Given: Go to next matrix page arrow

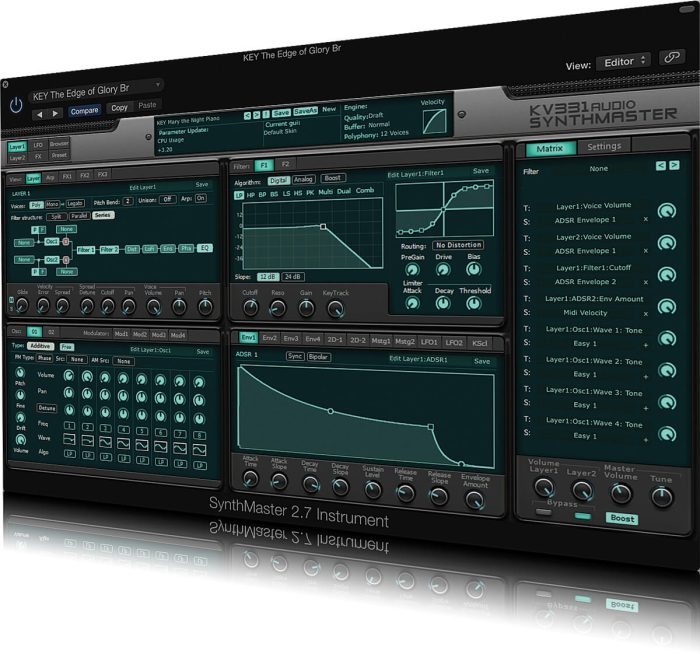Looking at the screenshot, I should pos(674,165).
